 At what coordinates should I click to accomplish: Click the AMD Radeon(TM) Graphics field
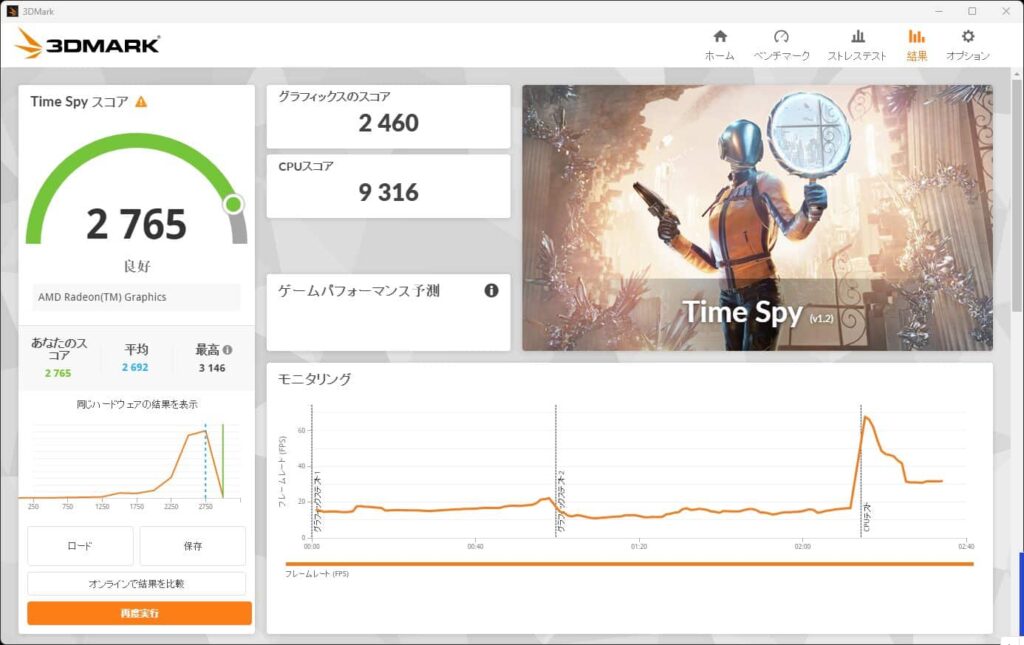136,297
